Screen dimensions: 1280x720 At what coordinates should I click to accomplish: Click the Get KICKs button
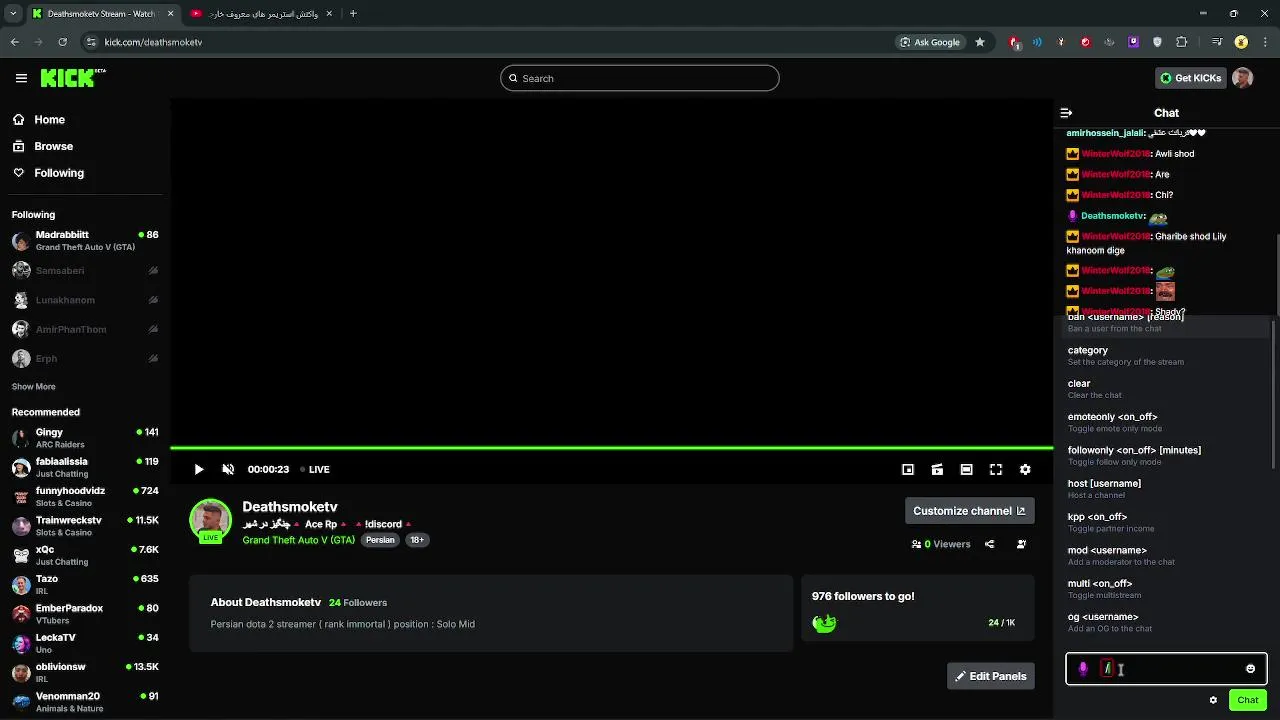click(1190, 78)
